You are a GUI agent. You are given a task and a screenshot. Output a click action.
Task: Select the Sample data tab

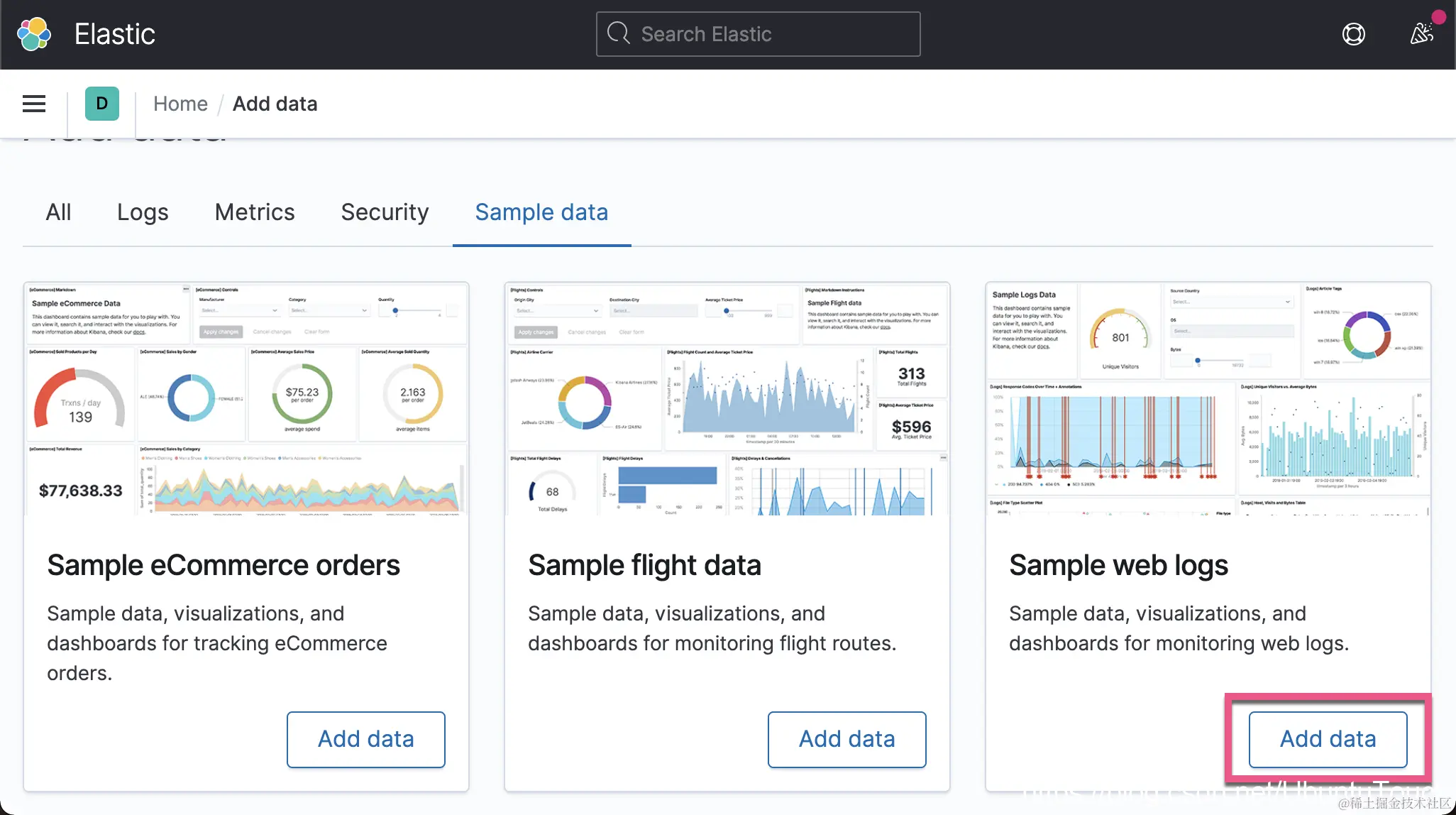coord(541,212)
